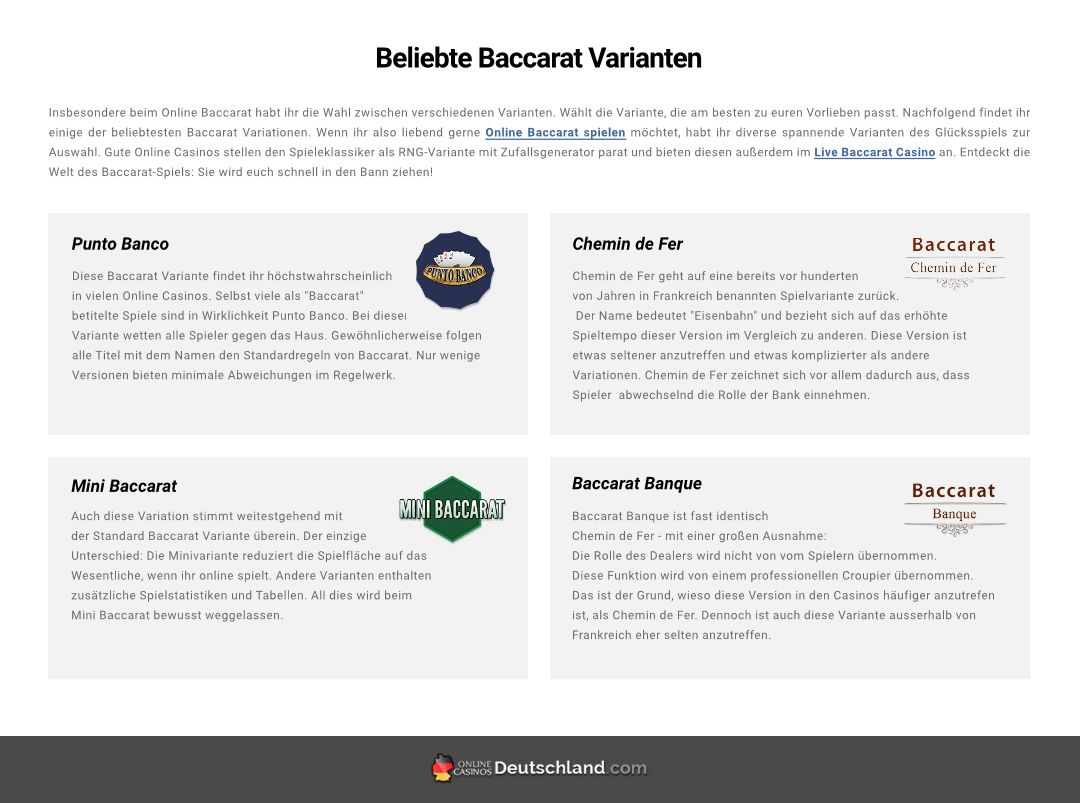Click the 'Chemin de Fer' card heading
Image resolution: width=1080 pixels, height=803 pixels.
(x=627, y=244)
